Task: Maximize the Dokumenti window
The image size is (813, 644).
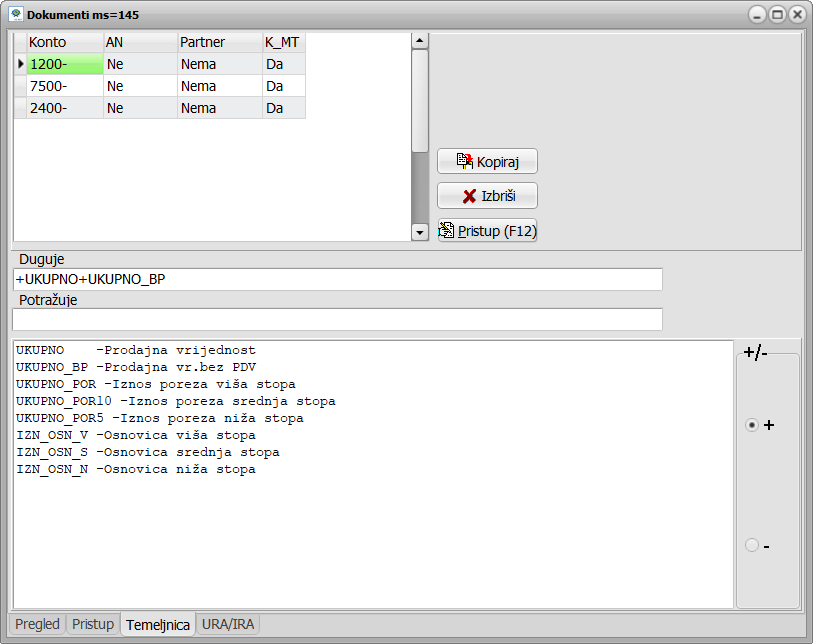Action: [777, 14]
